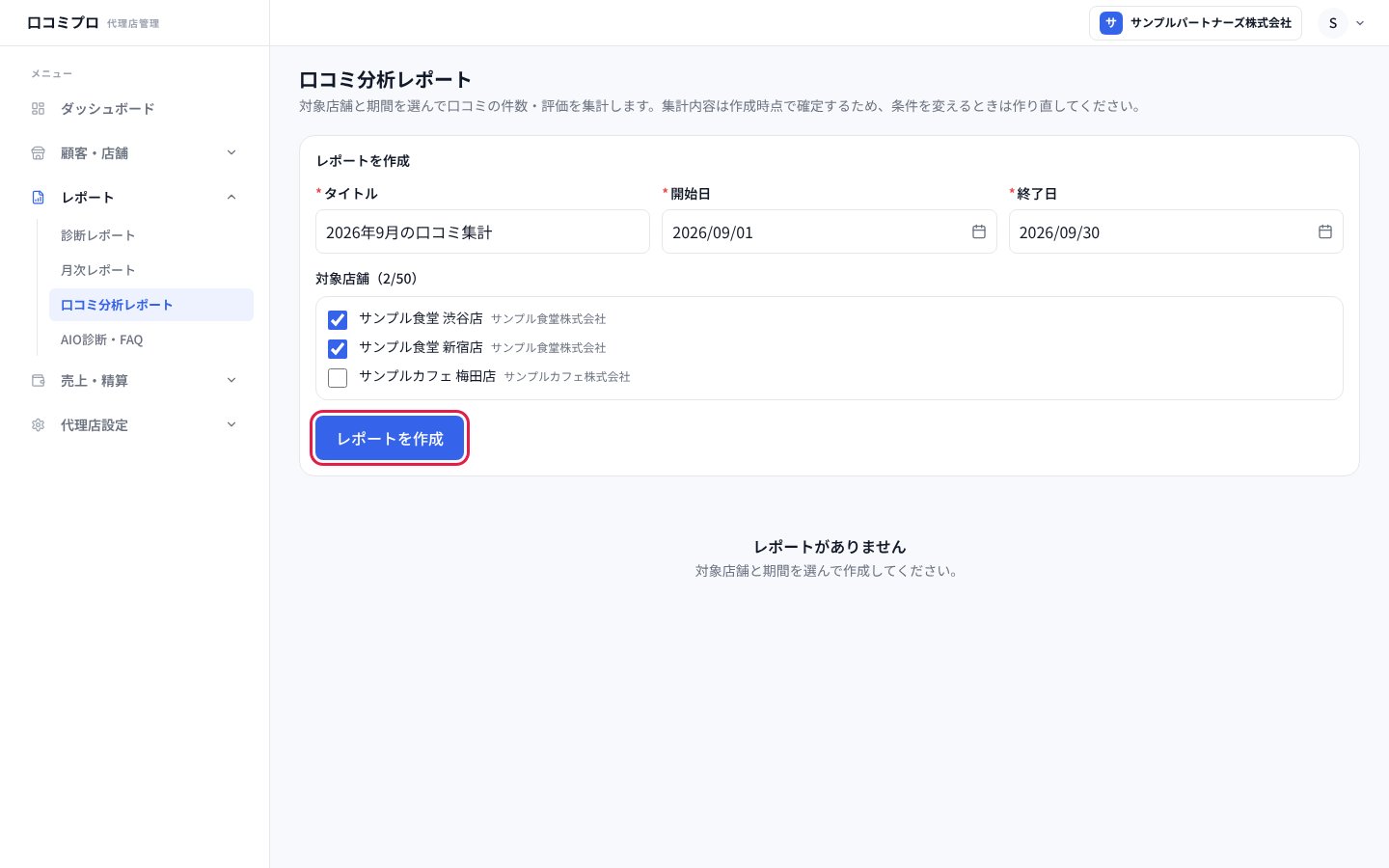Select 口コミ分析レポート submenu item
Screen dimensions: 1389x868
point(151,305)
